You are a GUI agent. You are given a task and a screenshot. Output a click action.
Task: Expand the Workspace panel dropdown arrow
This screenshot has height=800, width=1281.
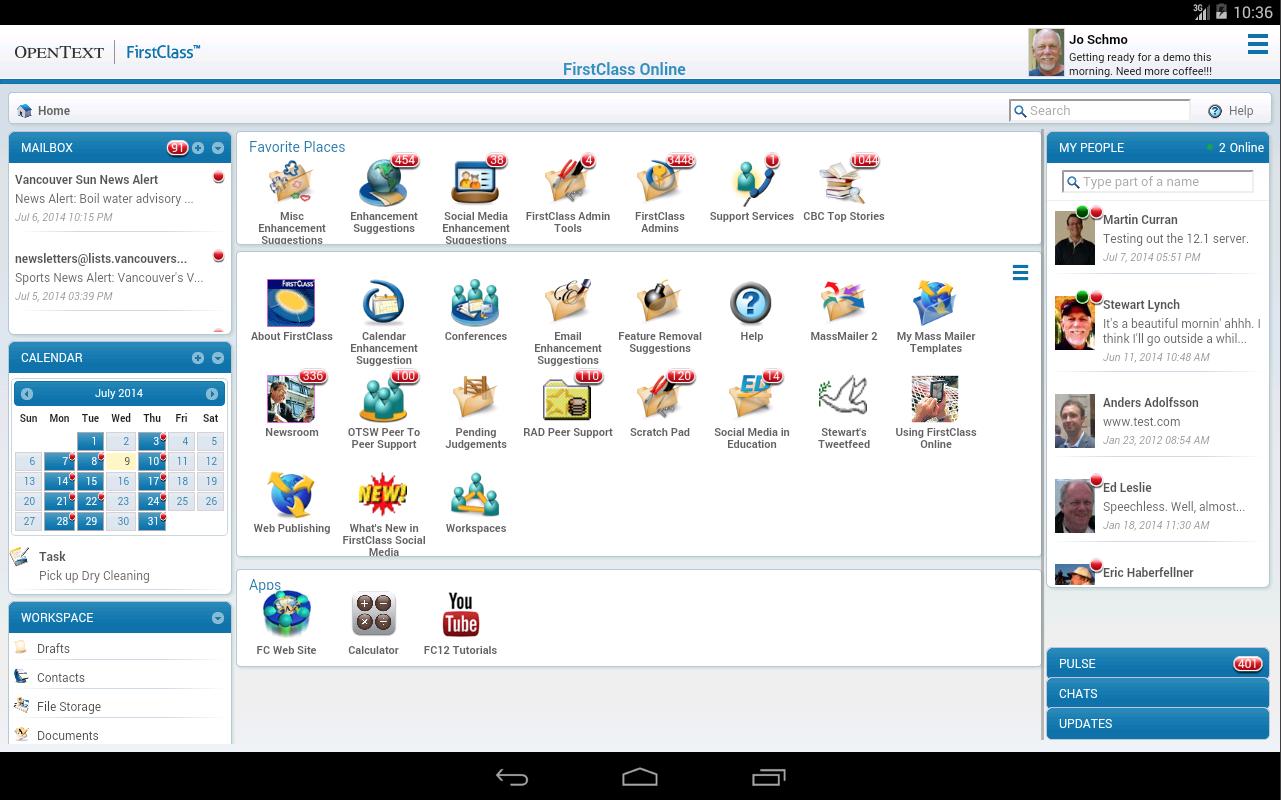coord(218,618)
